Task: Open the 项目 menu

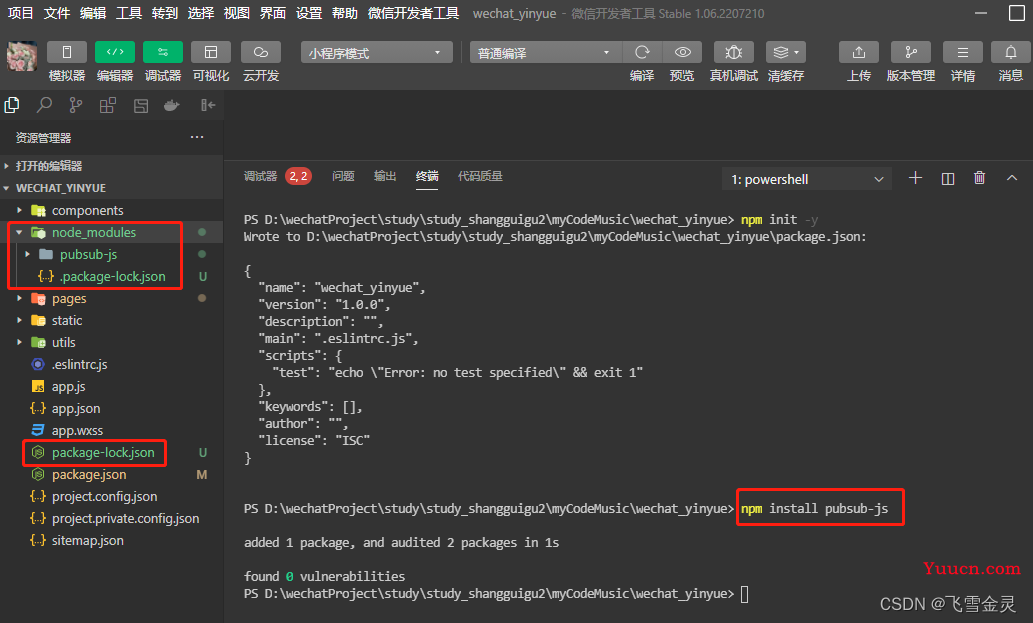Action: click(20, 13)
